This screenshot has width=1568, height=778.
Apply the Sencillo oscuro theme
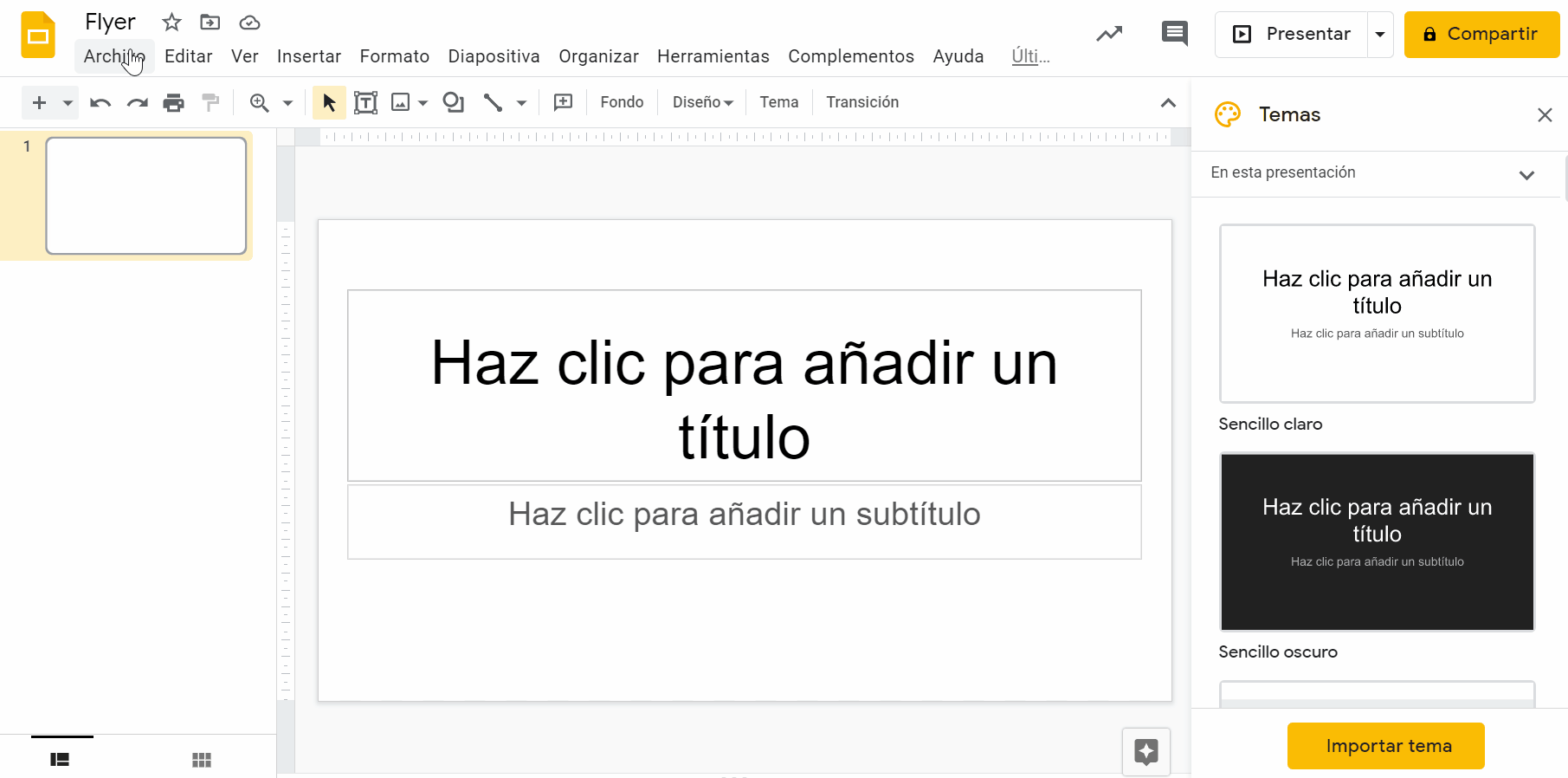(1378, 541)
